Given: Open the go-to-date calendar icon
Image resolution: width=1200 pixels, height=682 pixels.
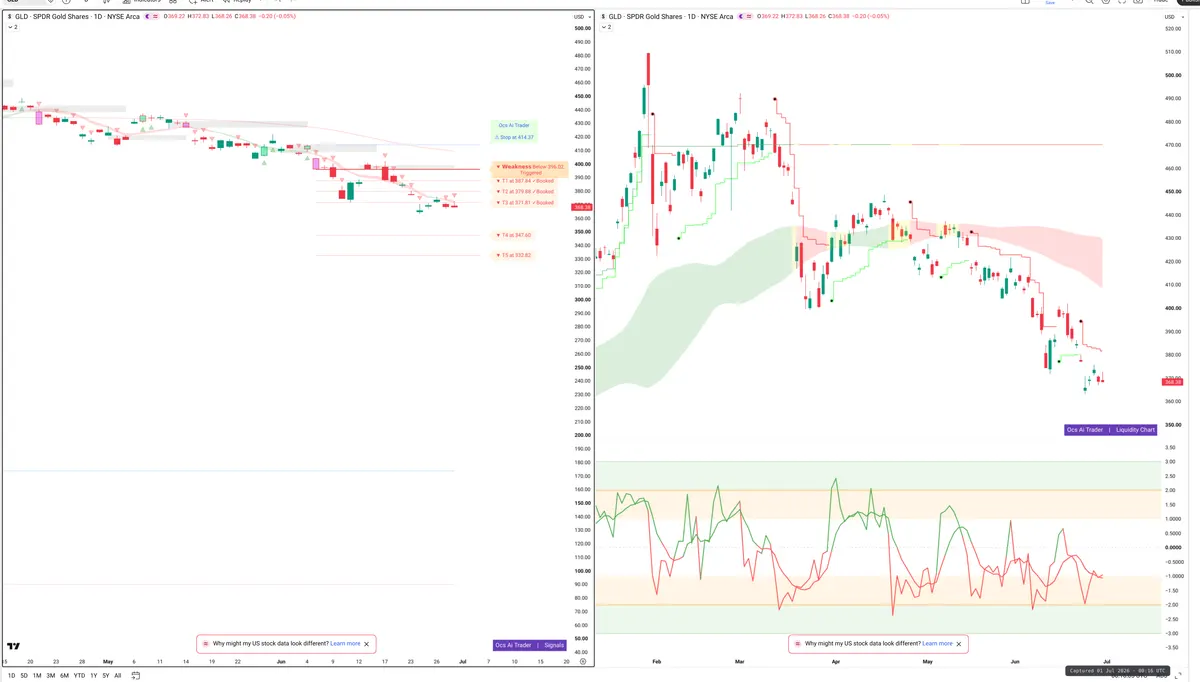Looking at the screenshot, I should (x=135, y=676).
